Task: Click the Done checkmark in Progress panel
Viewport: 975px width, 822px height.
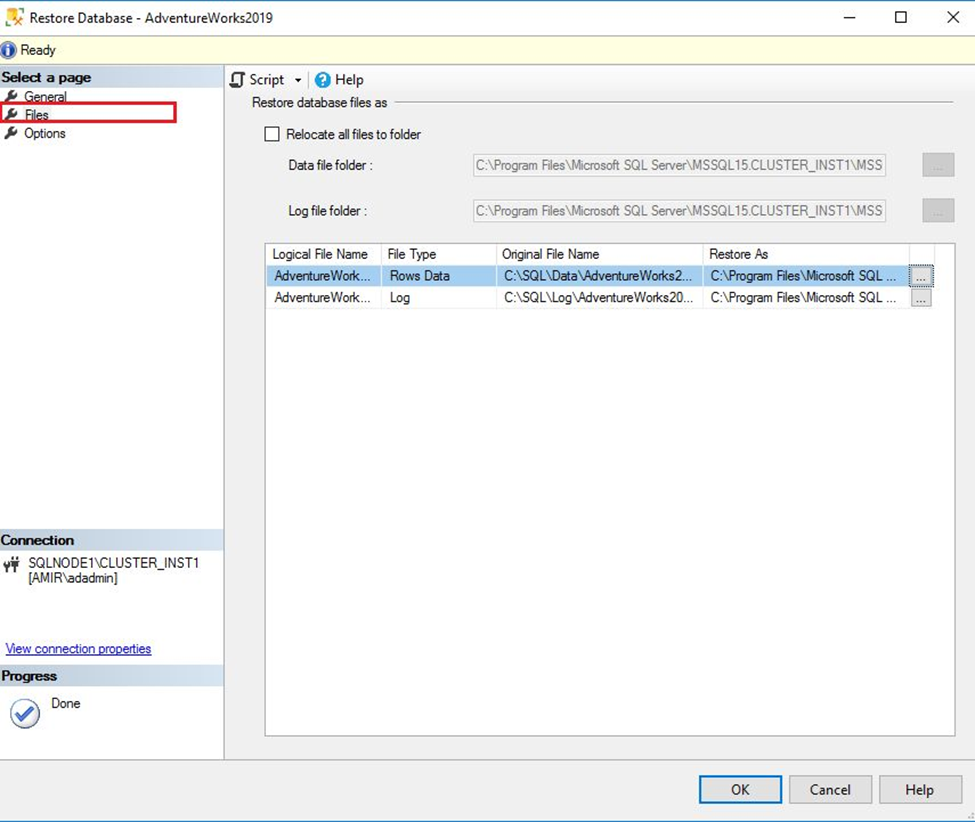Action: (x=26, y=712)
